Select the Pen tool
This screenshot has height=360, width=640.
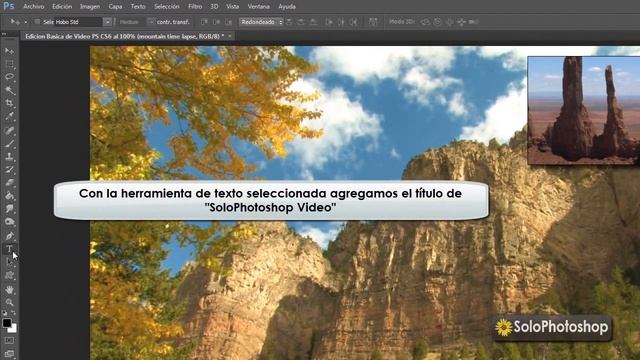coord(9,236)
